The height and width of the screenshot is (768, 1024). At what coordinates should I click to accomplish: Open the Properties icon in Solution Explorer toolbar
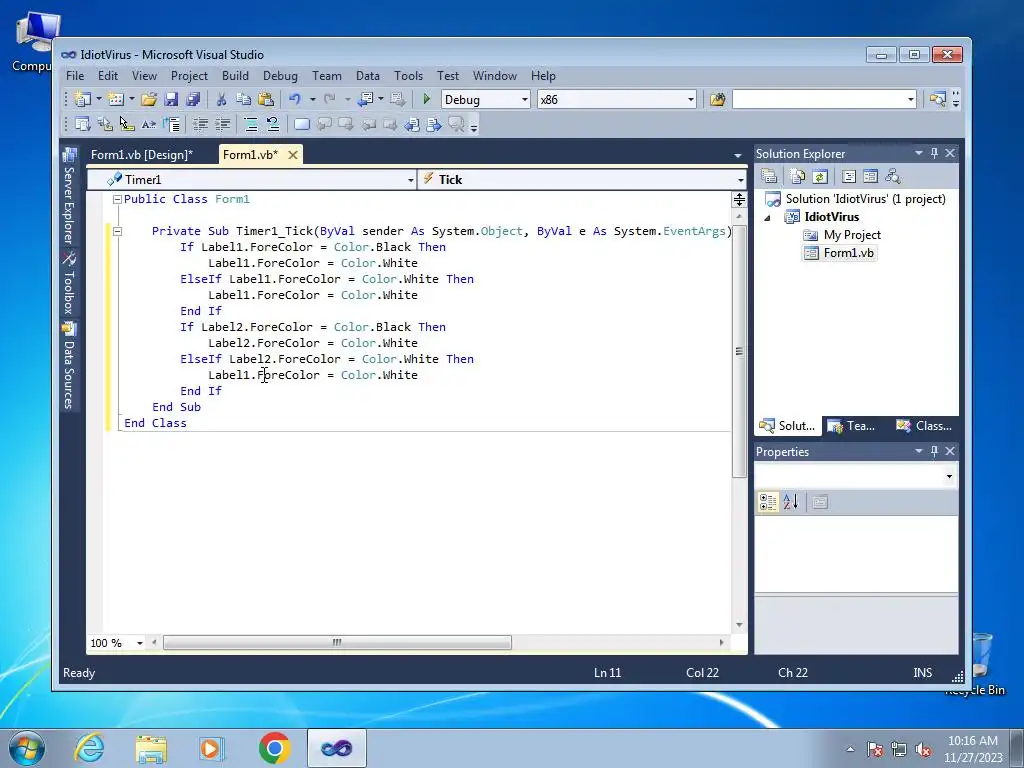[x=769, y=176]
